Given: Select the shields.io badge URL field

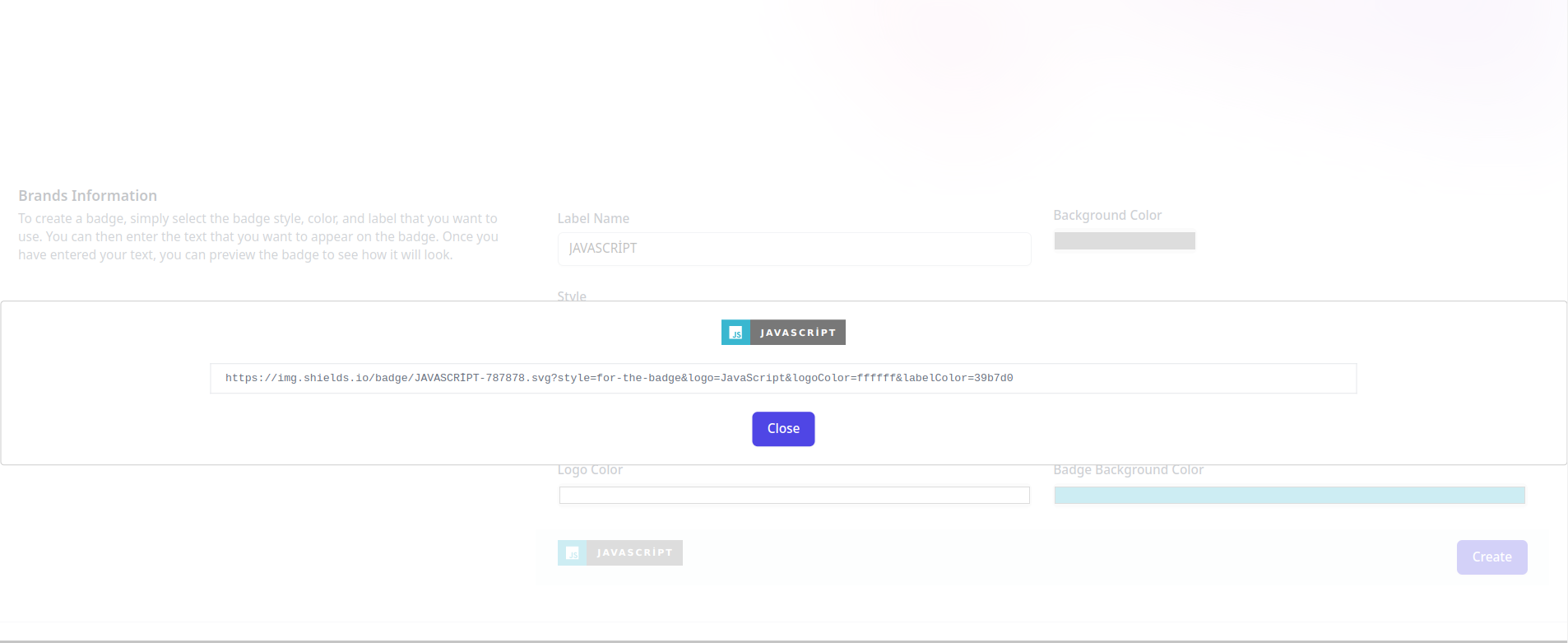Looking at the screenshot, I should (783, 379).
